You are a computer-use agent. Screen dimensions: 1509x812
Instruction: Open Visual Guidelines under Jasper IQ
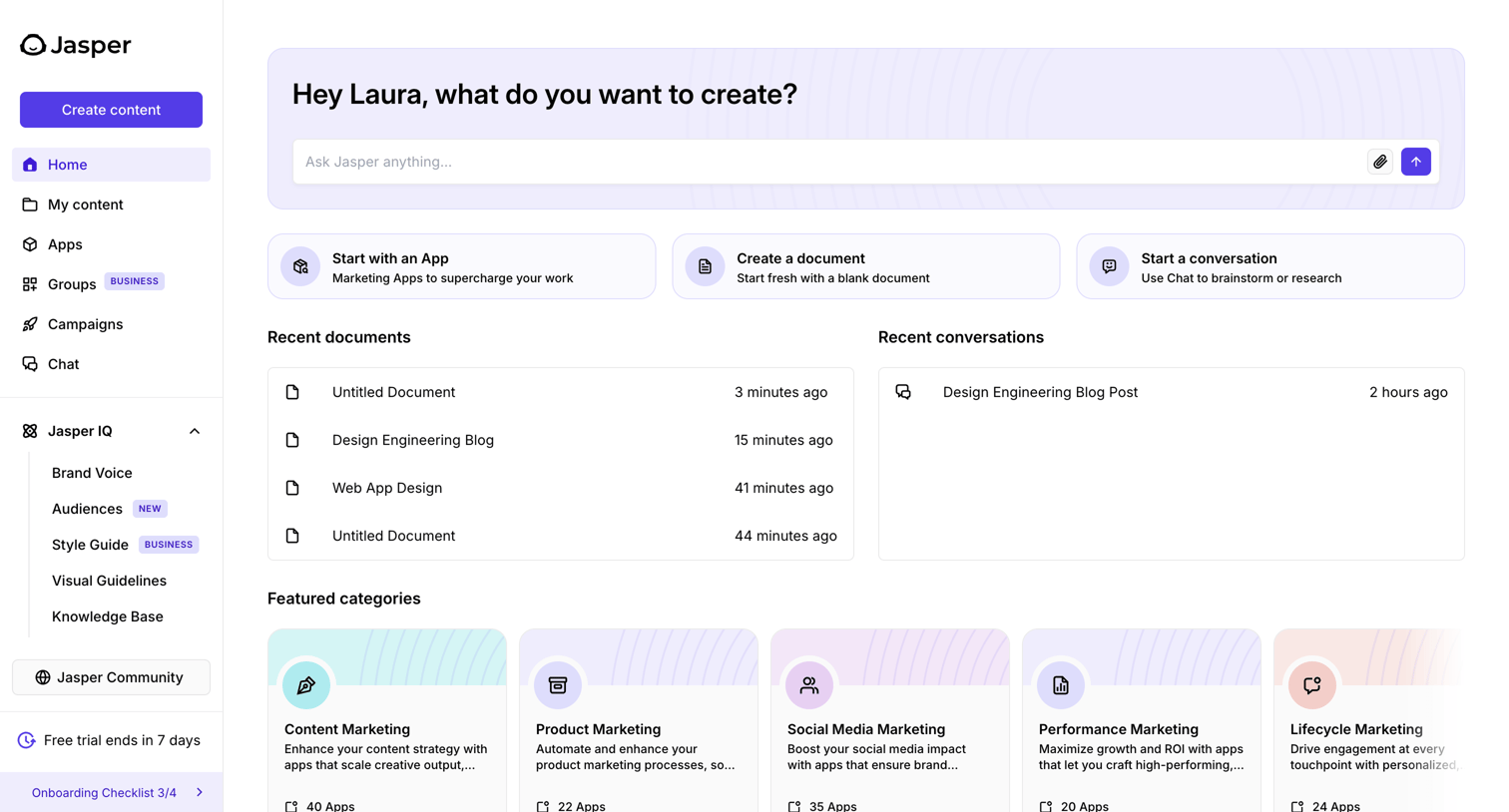tap(109, 581)
